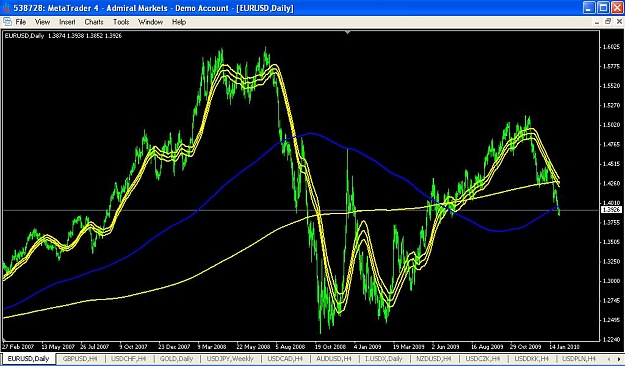Click the current price label 1.3926

610,209
